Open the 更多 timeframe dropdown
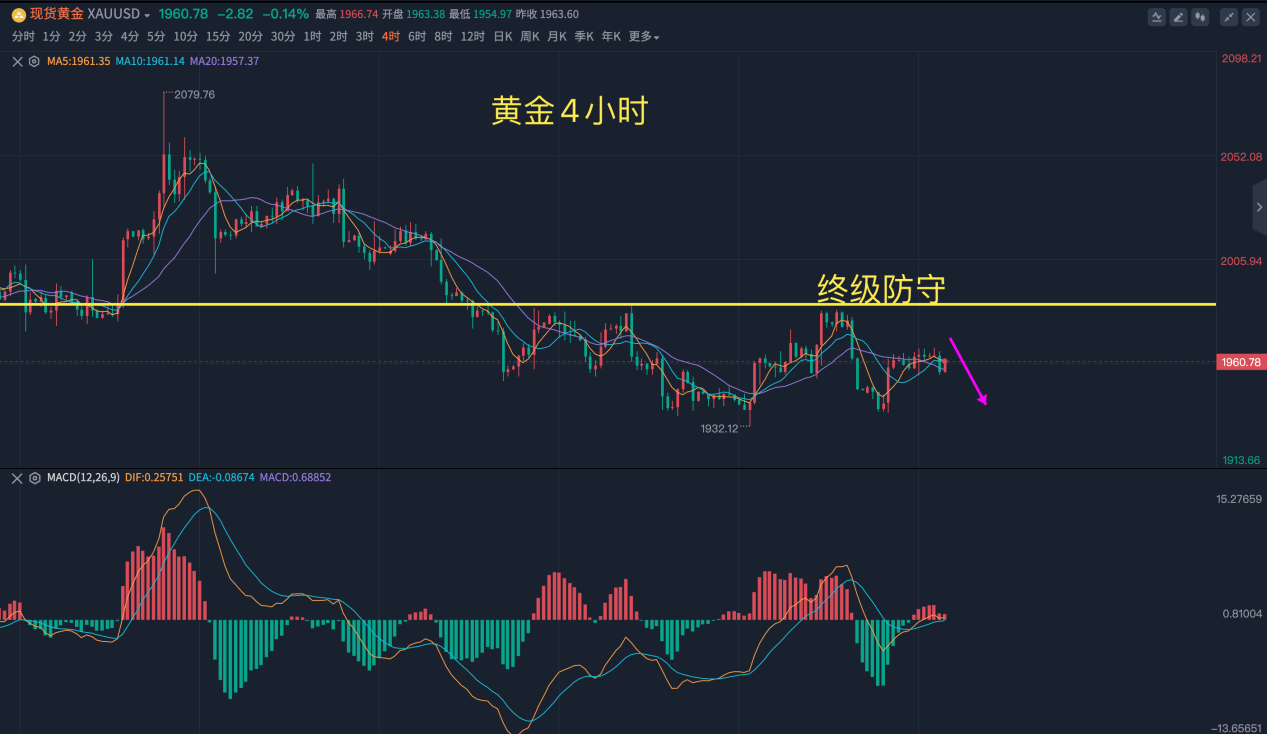Viewport: 1267px width, 734px height. [x=643, y=37]
